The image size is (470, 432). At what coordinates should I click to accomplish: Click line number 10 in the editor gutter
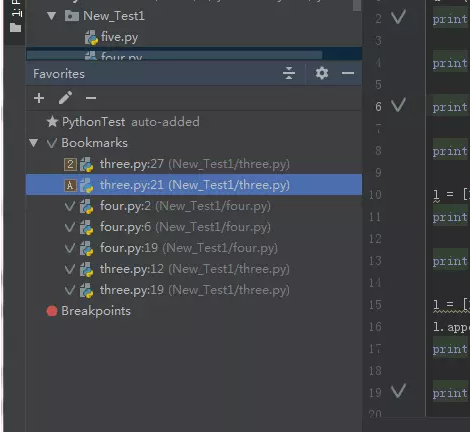pyautogui.click(x=375, y=195)
